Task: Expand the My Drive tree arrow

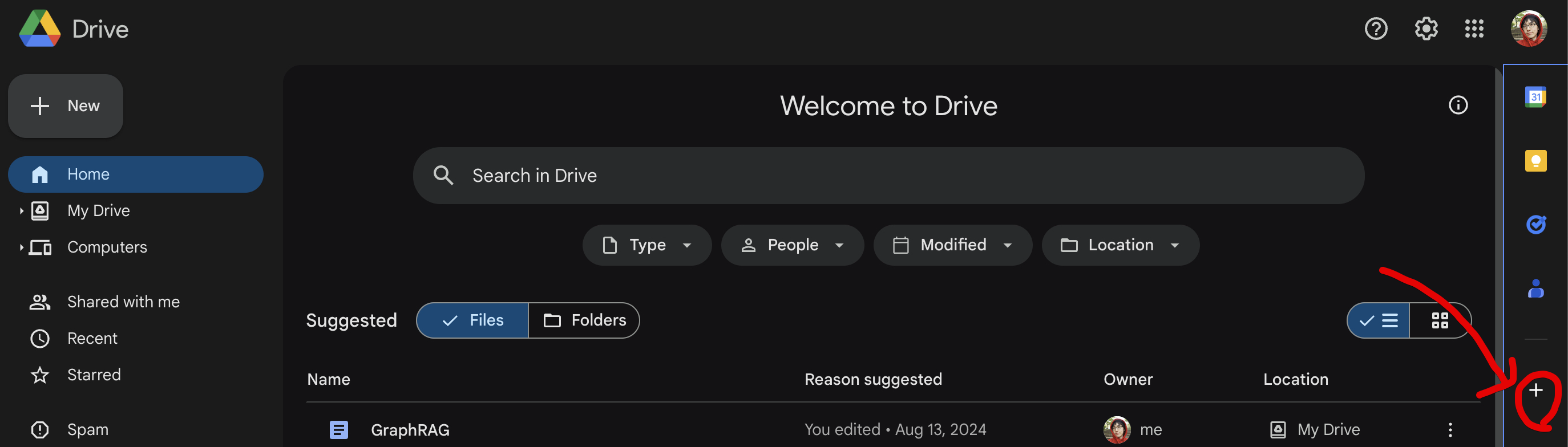Action: pos(21,211)
